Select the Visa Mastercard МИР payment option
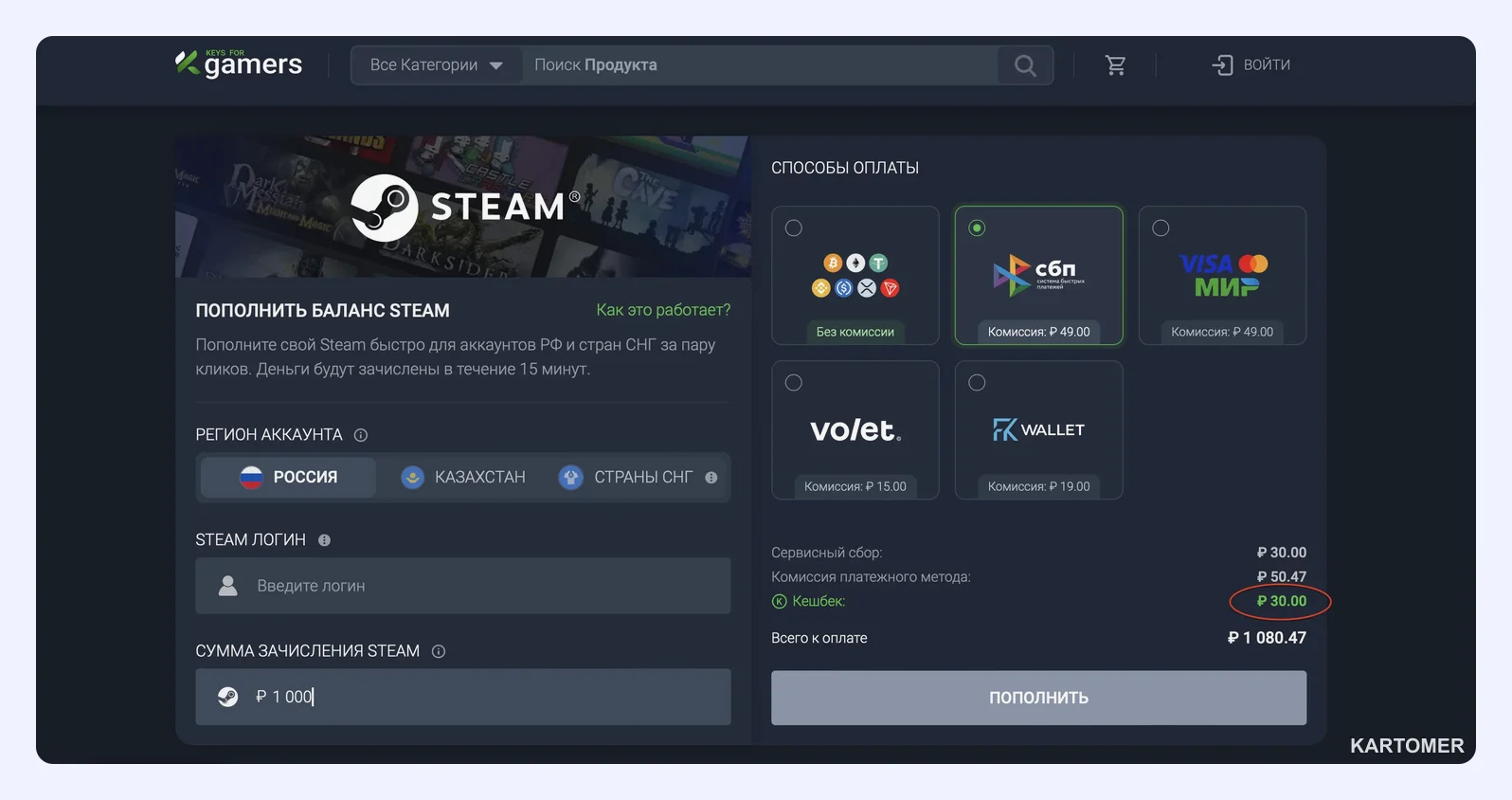Screen dimensions: 1512x800 (1222, 276)
